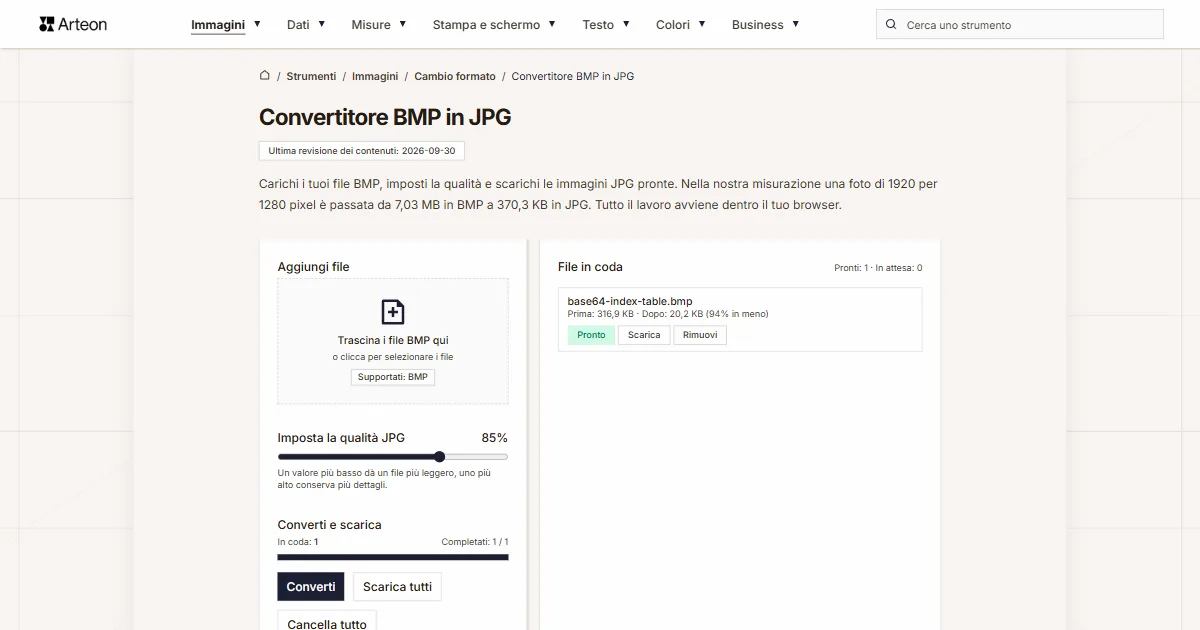Go to Cambio formato breadcrumb link

click(x=455, y=76)
